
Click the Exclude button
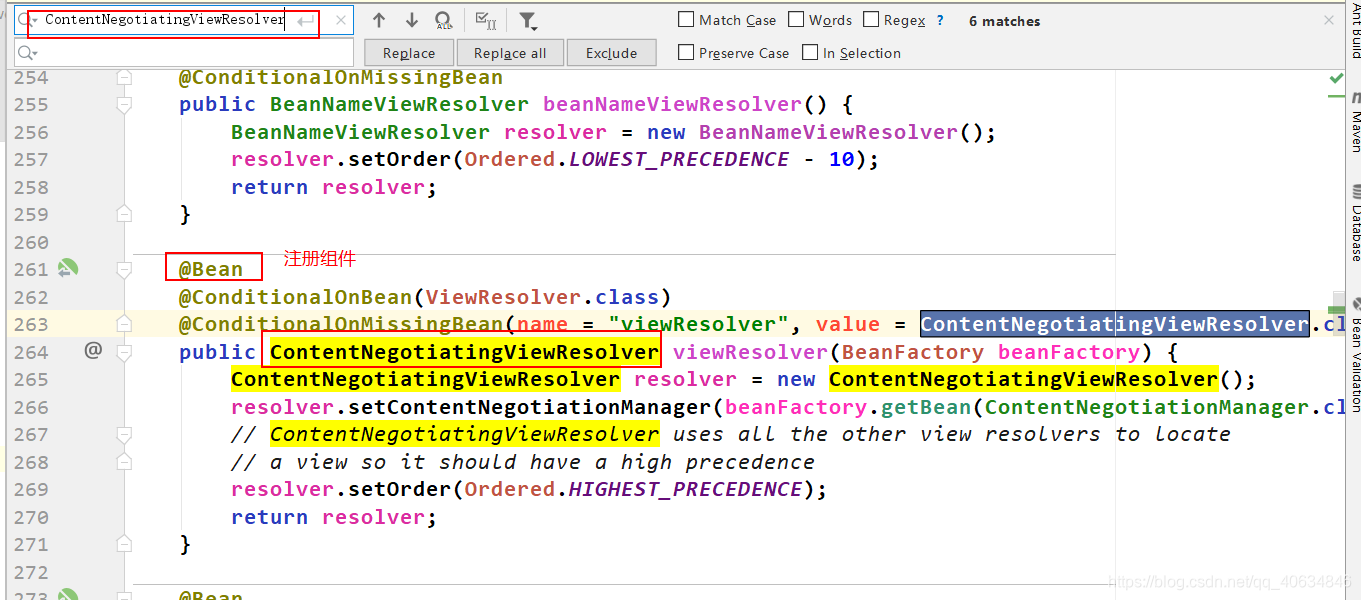pyautogui.click(x=612, y=53)
